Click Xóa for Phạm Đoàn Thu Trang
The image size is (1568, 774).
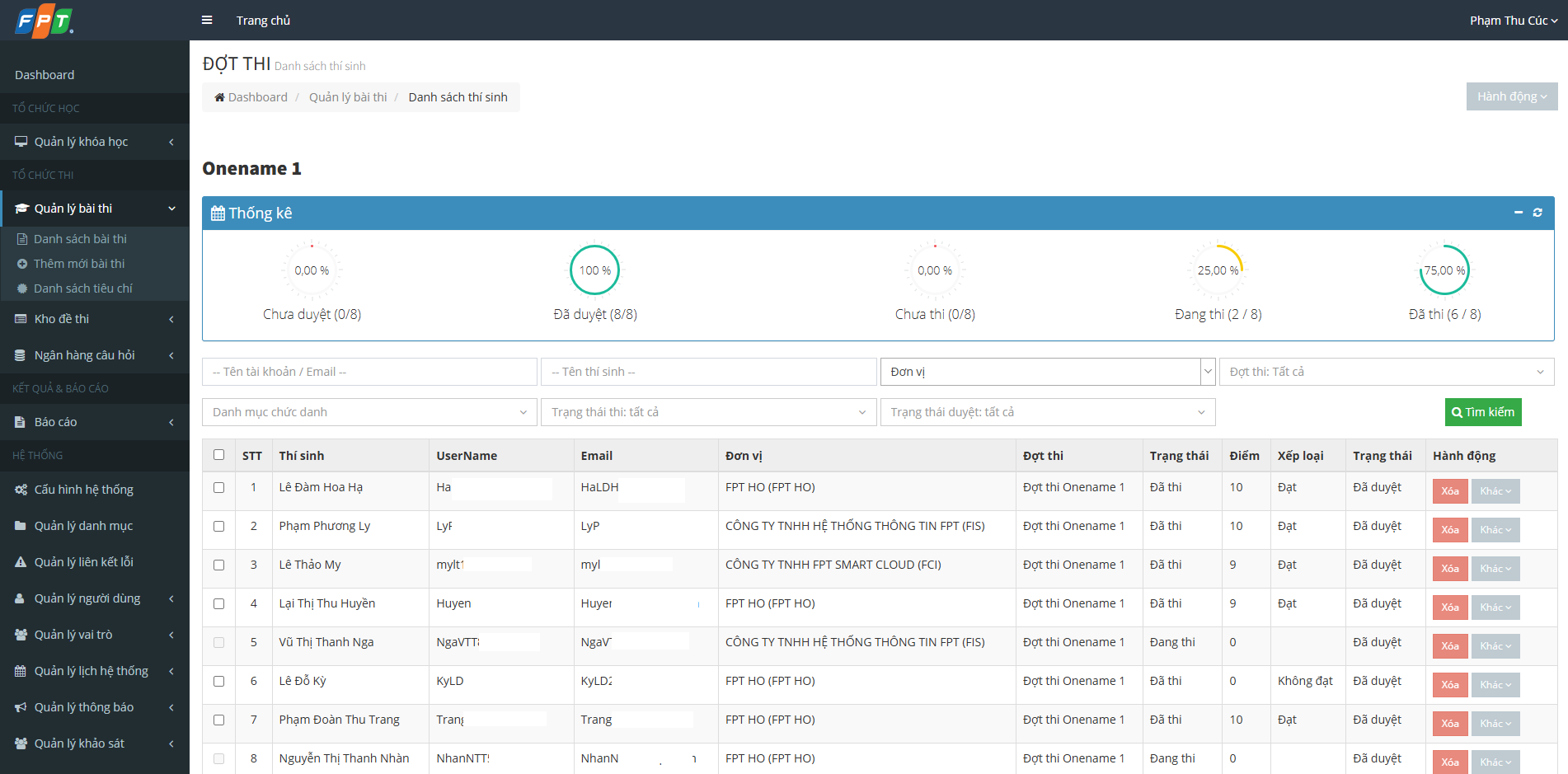coord(1450,724)
